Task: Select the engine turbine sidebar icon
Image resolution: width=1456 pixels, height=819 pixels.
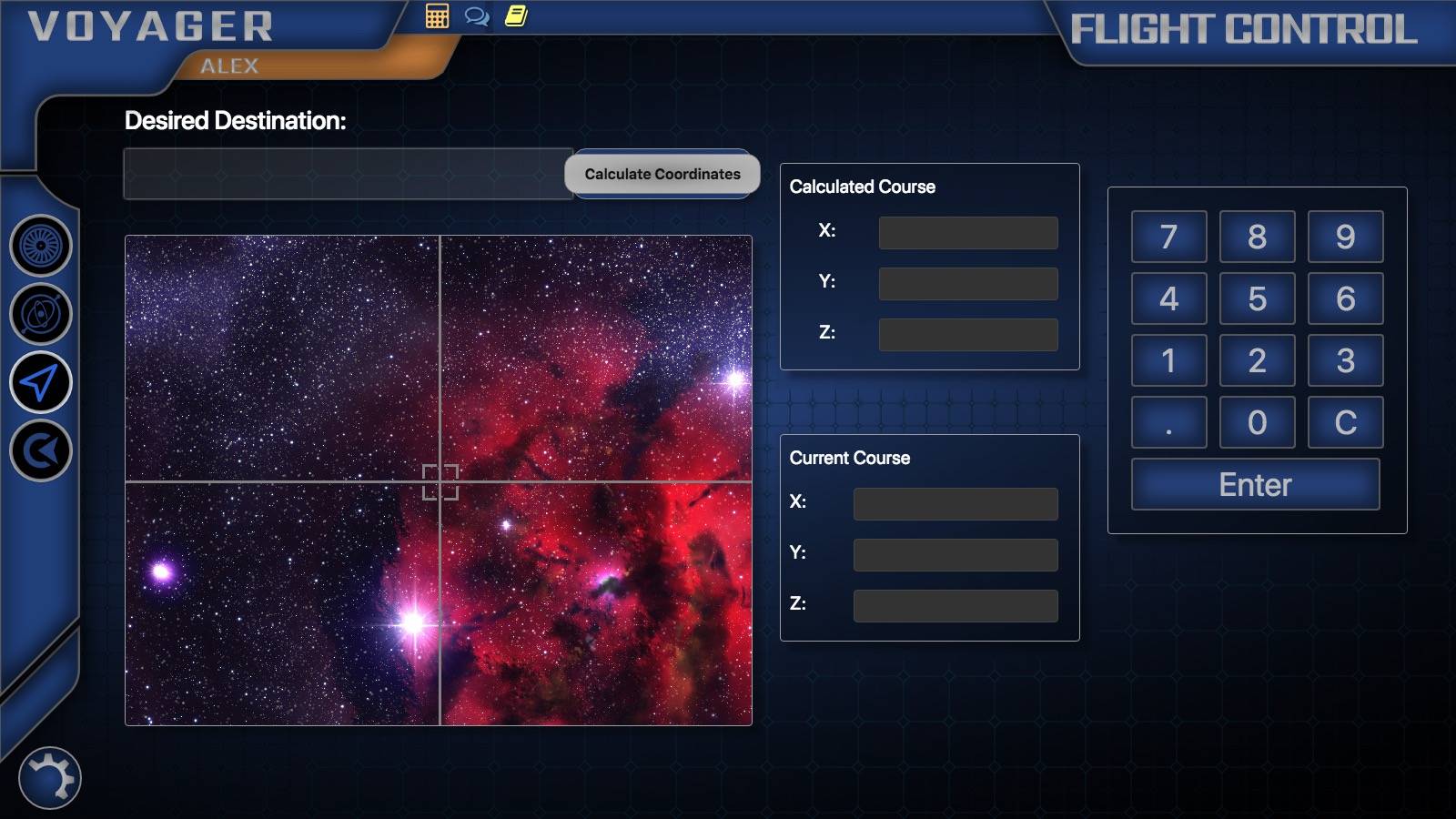Action: (x=41, y=246)
